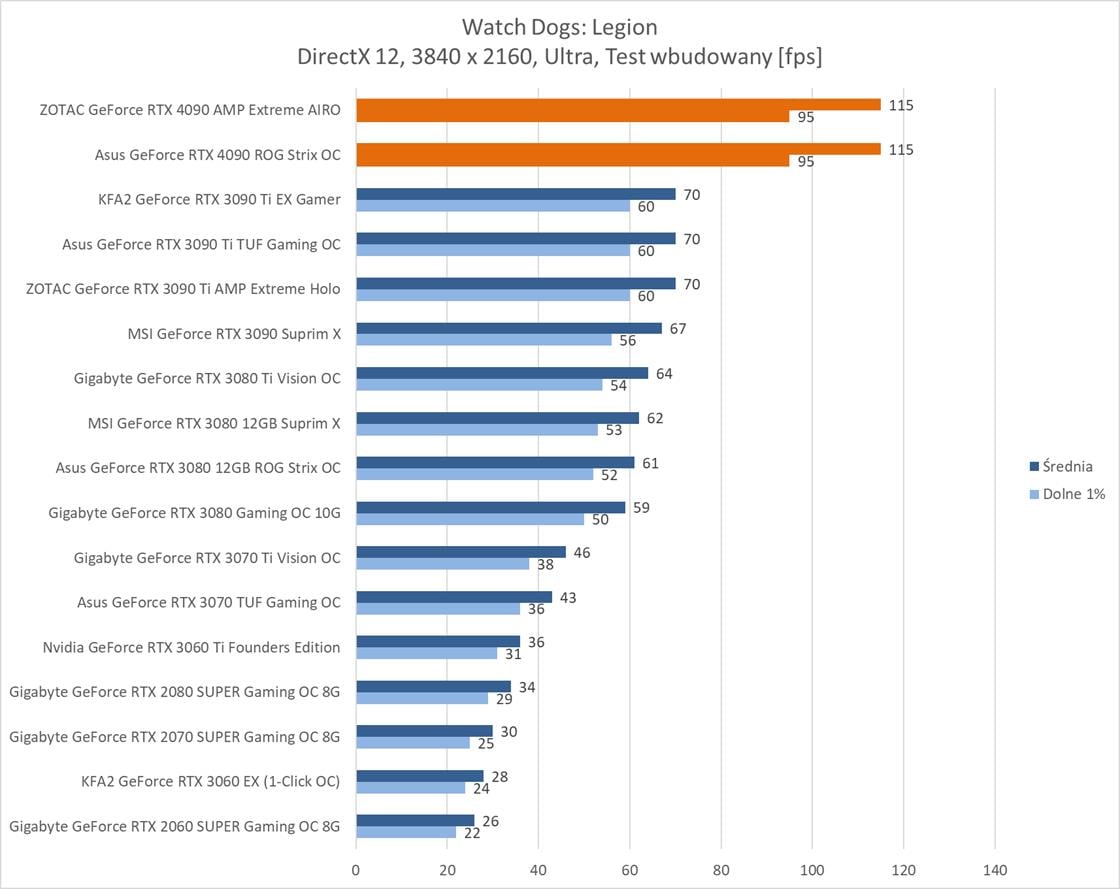The height and width of the screenshot is (889, 1120).
Task: Select the 'Dolne 1%' legend label
Action: tap(1074, 494)
